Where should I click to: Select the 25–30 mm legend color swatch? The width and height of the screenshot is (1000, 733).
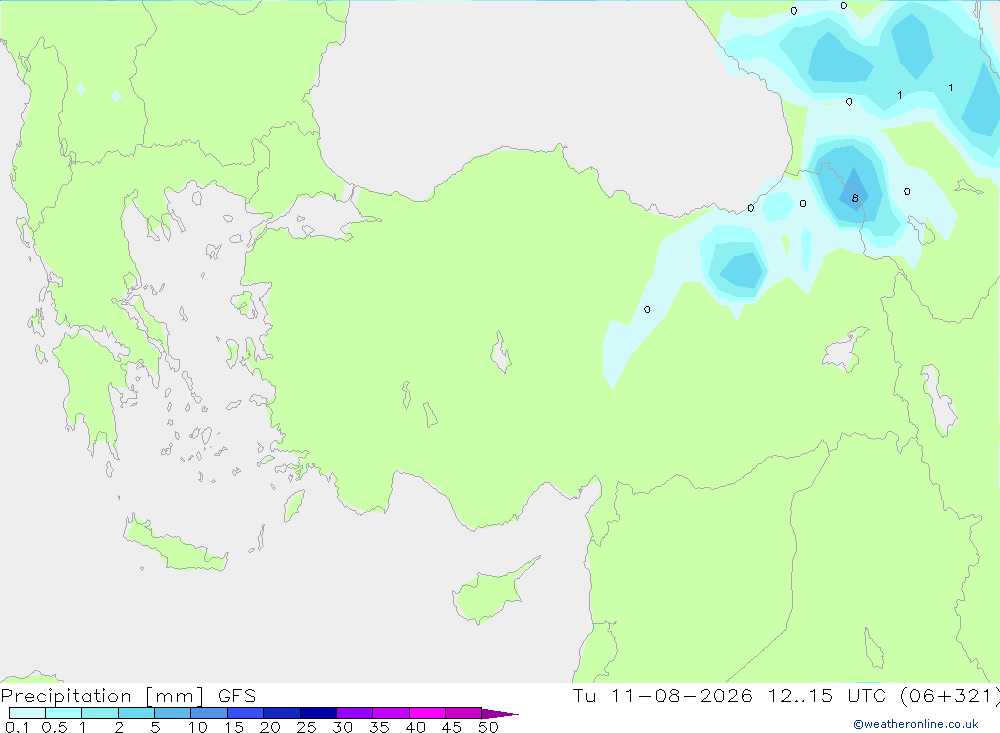pos(318,713)
